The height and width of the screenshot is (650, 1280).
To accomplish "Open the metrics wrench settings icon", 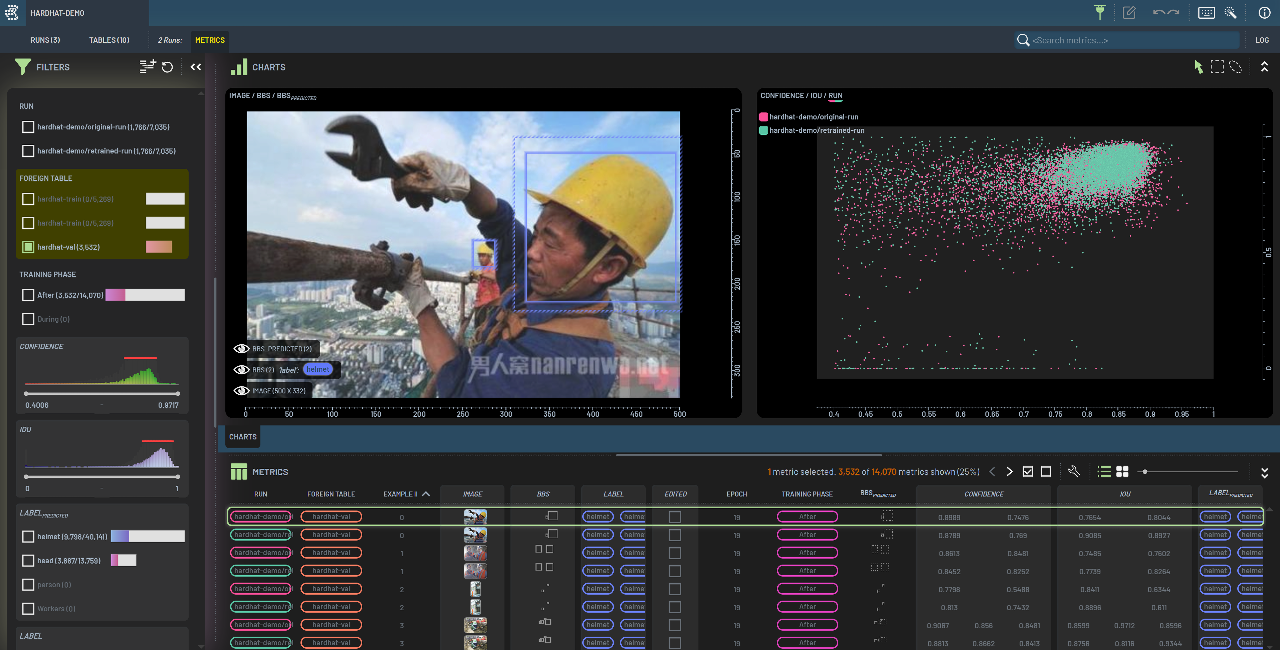I will 1074,472.
